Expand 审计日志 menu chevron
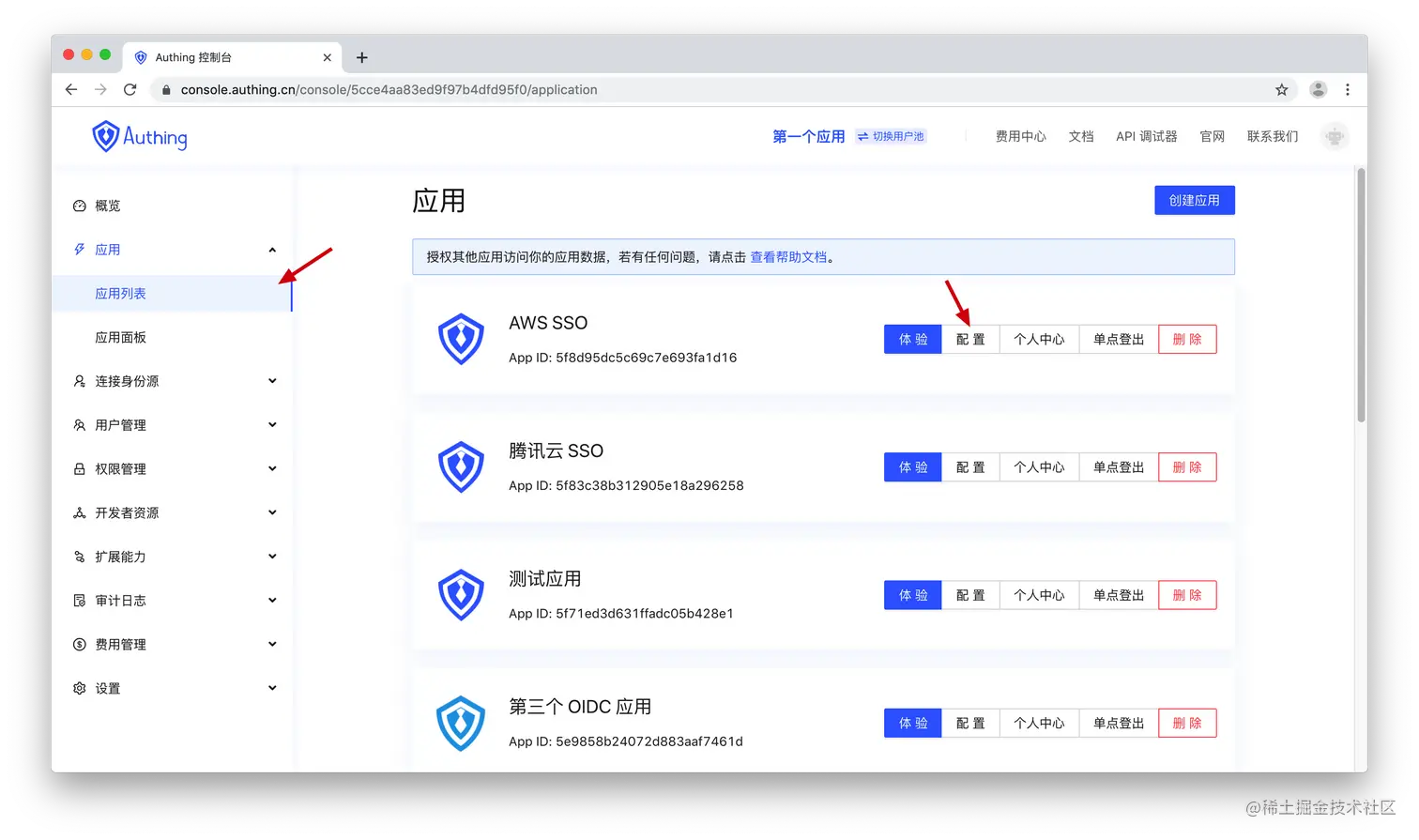Screen dimensions: 1419x840 [x=272, y=601]
